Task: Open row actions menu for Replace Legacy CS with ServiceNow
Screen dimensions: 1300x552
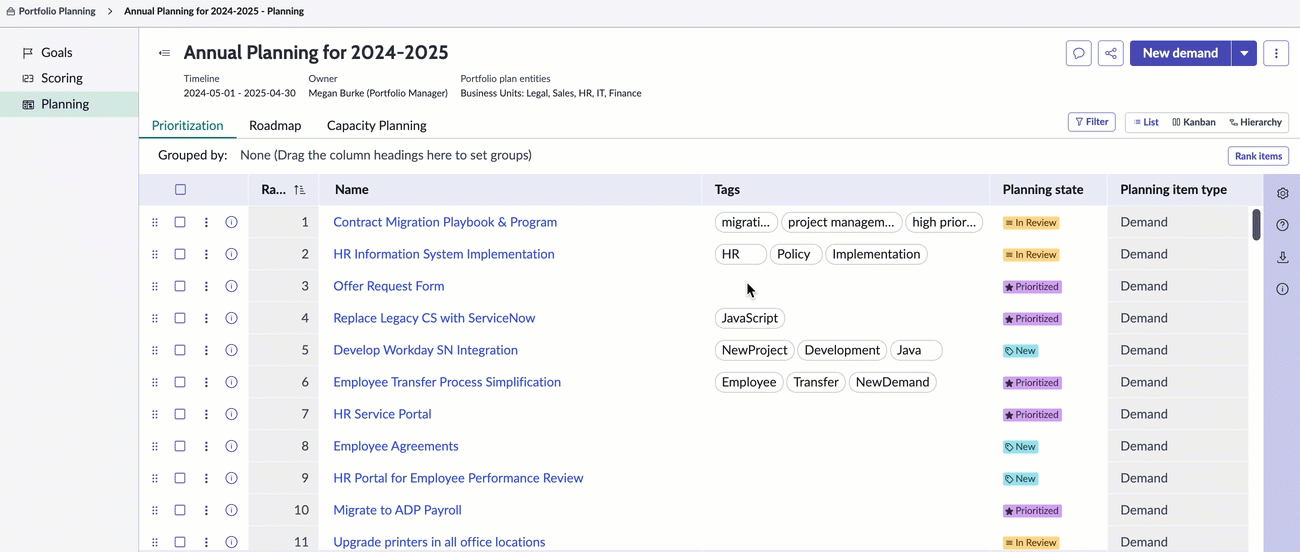Action: [x=206, y=318]
